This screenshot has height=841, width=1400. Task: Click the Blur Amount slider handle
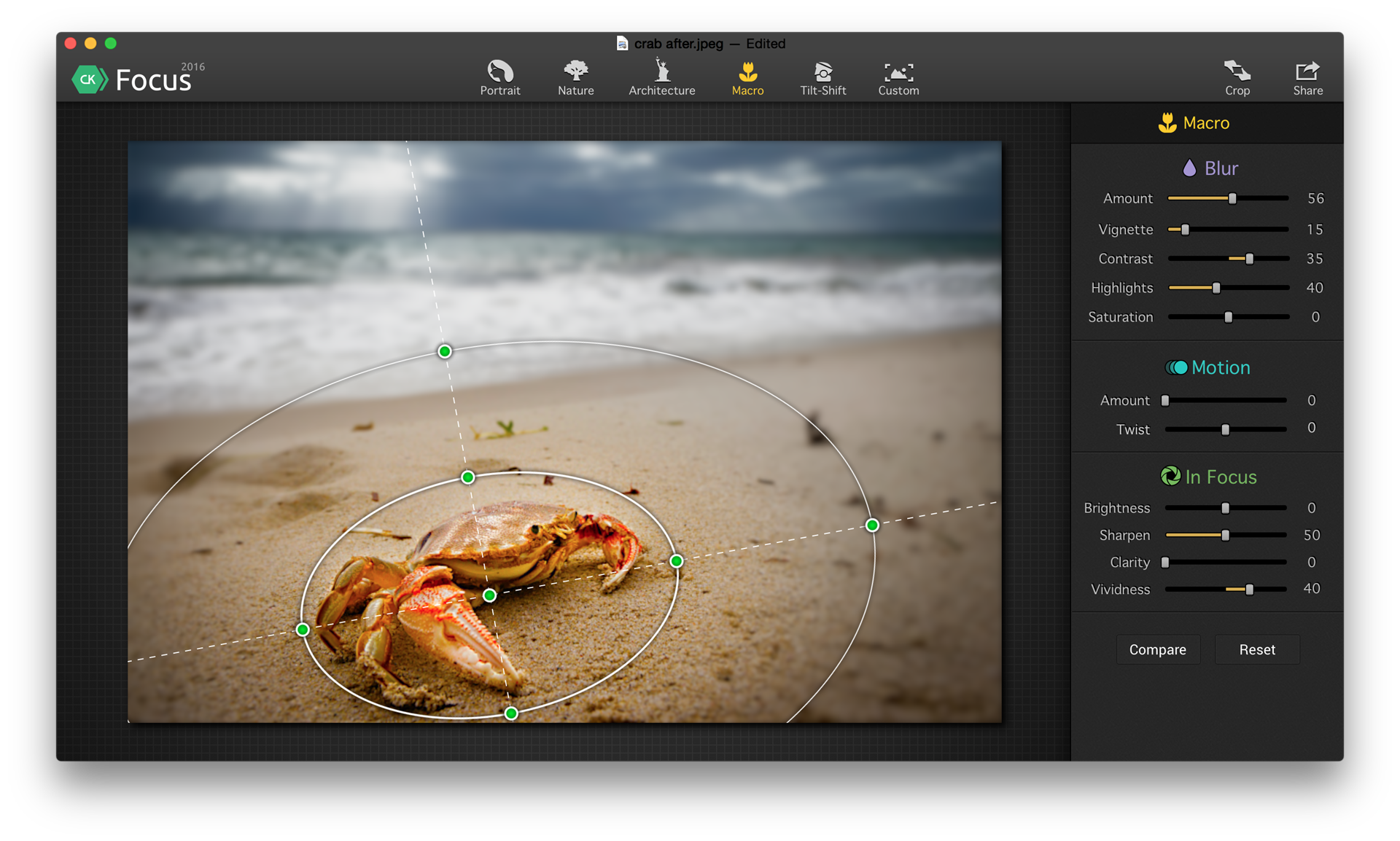coord(1232,197)
